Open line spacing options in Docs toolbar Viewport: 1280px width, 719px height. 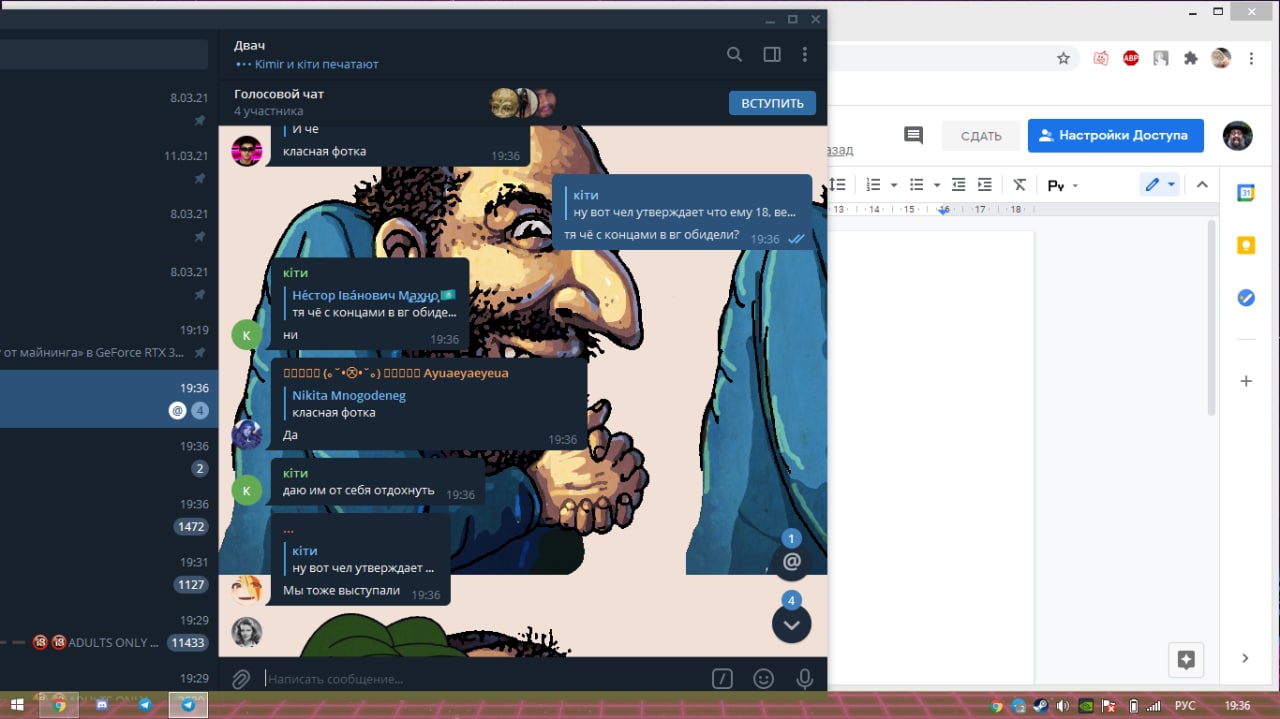point(838,185)
